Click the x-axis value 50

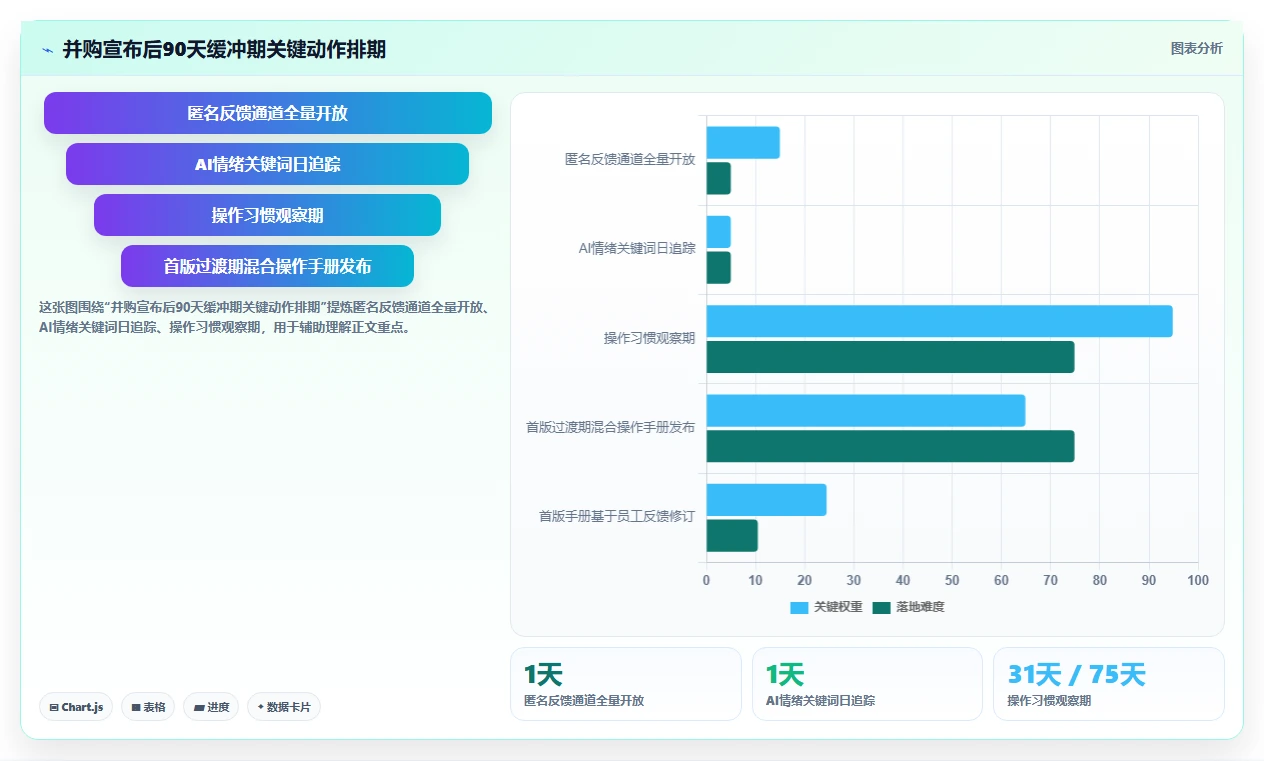[952, 581]
